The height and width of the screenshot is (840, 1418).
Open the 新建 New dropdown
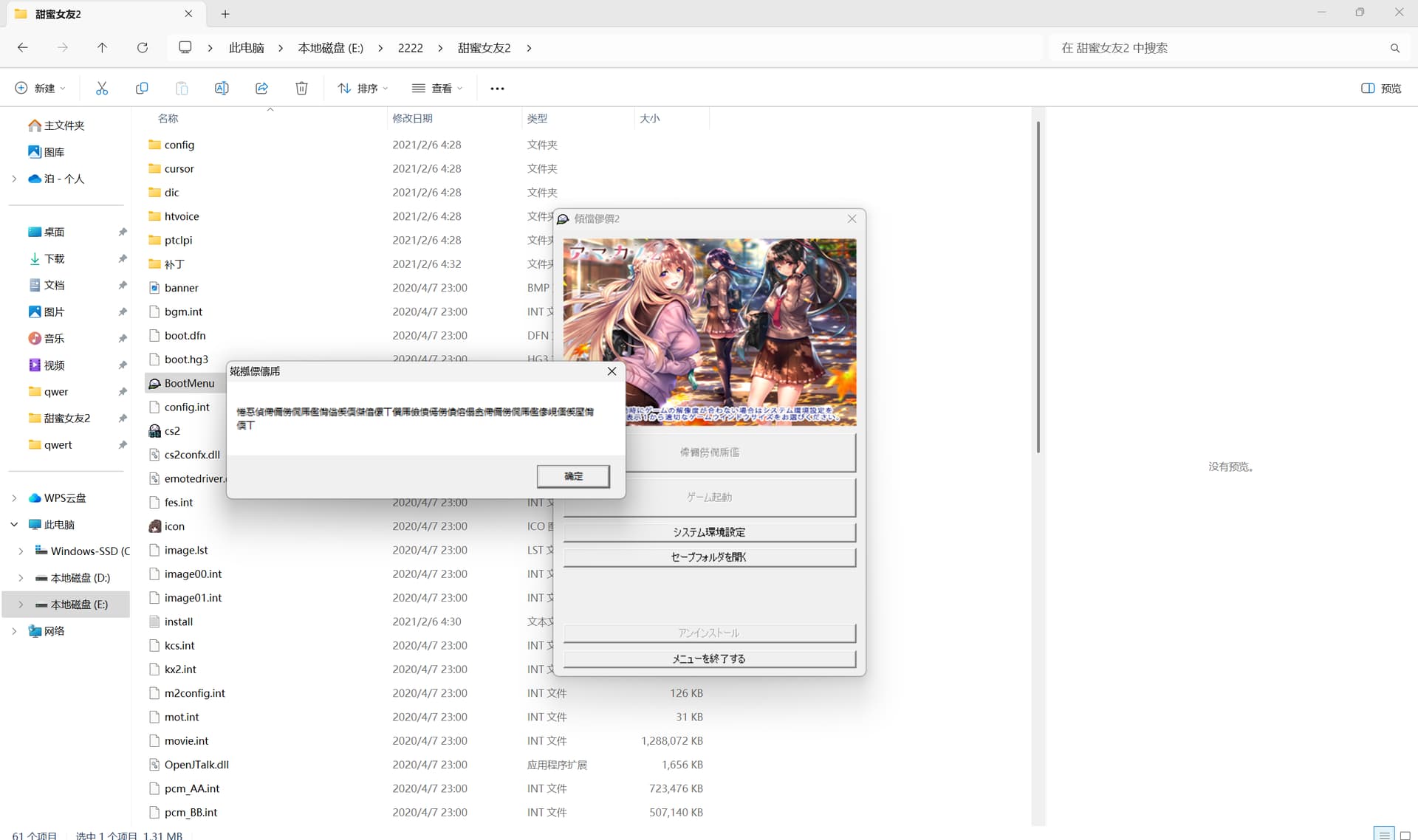[x=41, y=88]
